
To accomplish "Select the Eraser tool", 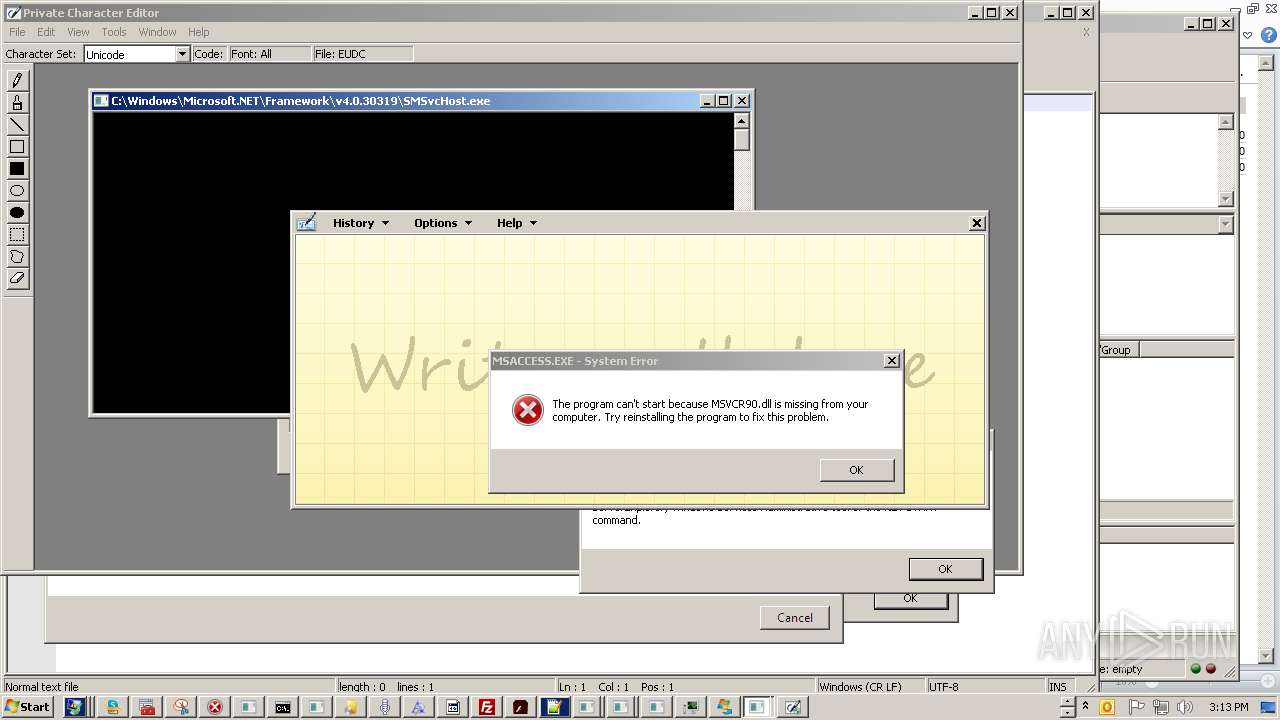I will [17, 279].
